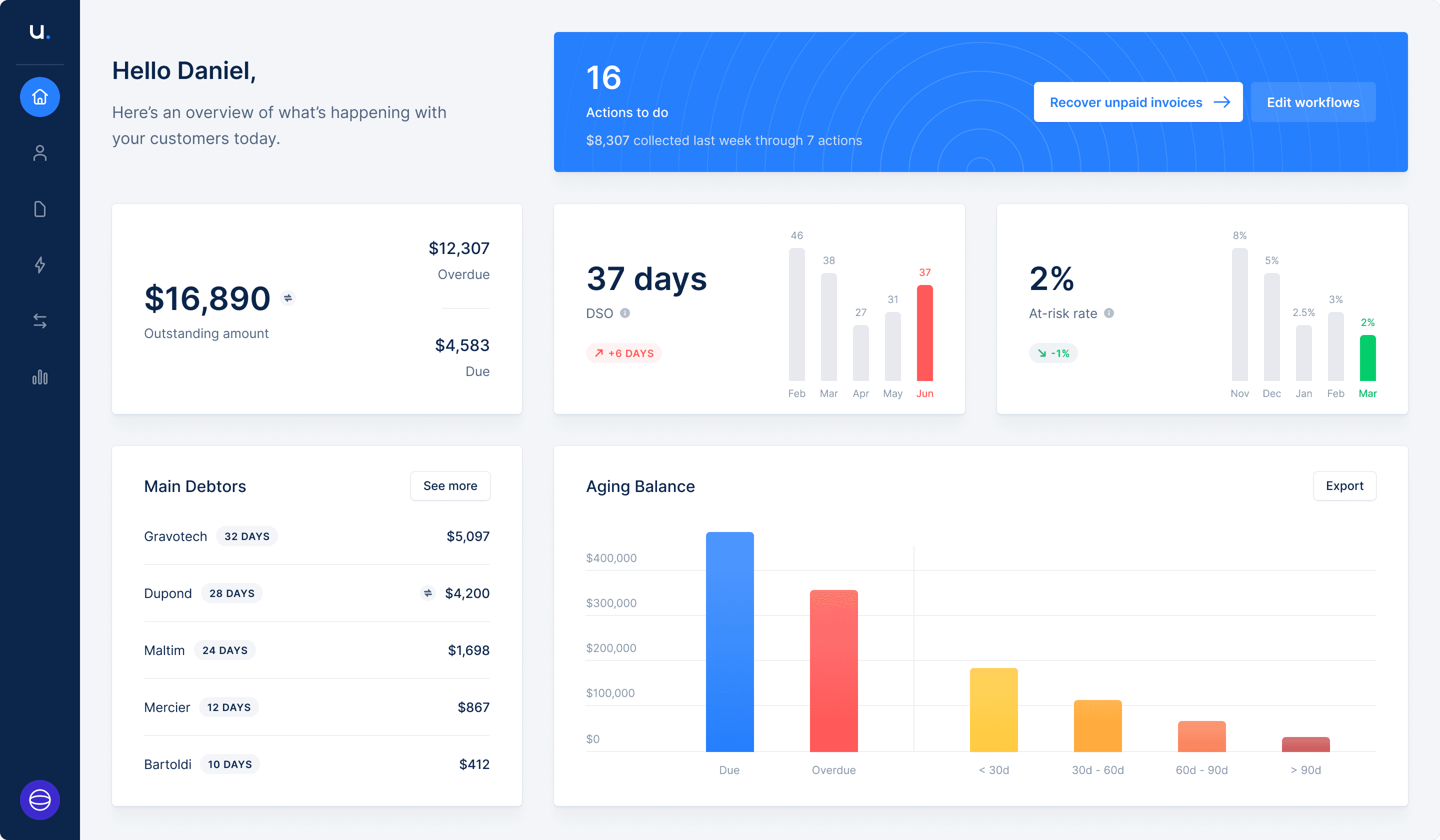Click the app logo at the top of the sidebar
The width and height of the screenshot is (1440, 840).
click(x=39, y=31)
